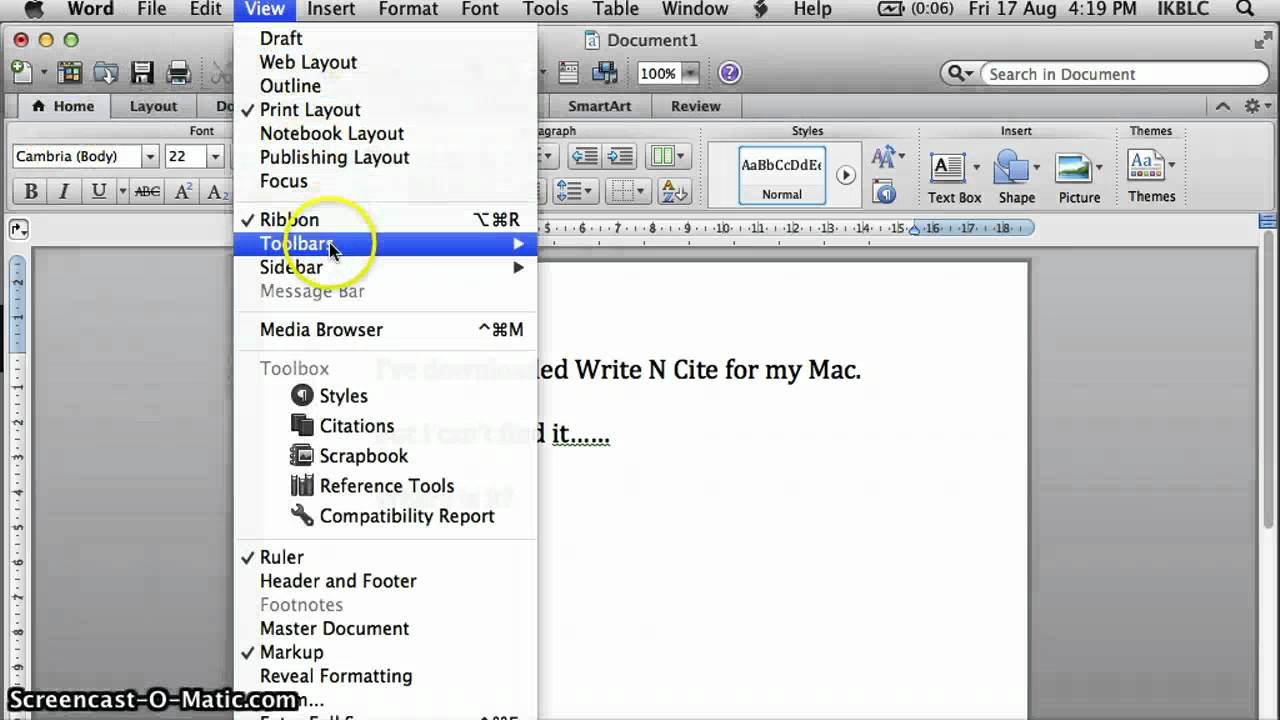Open the font size dropdown arrow
This screenshot has height=720, width=1280.
(214, 156)
